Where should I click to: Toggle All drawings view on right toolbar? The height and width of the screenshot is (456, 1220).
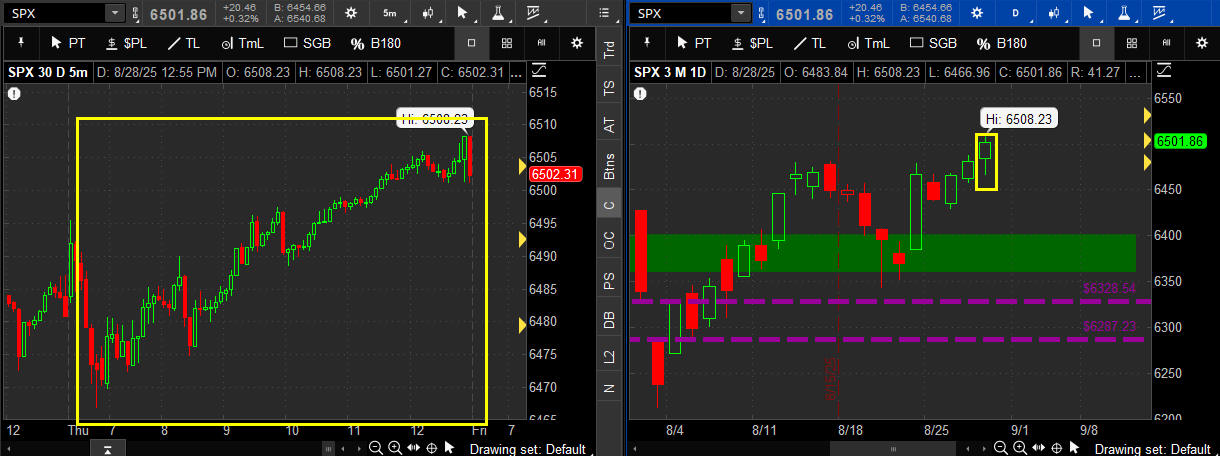1167,43
